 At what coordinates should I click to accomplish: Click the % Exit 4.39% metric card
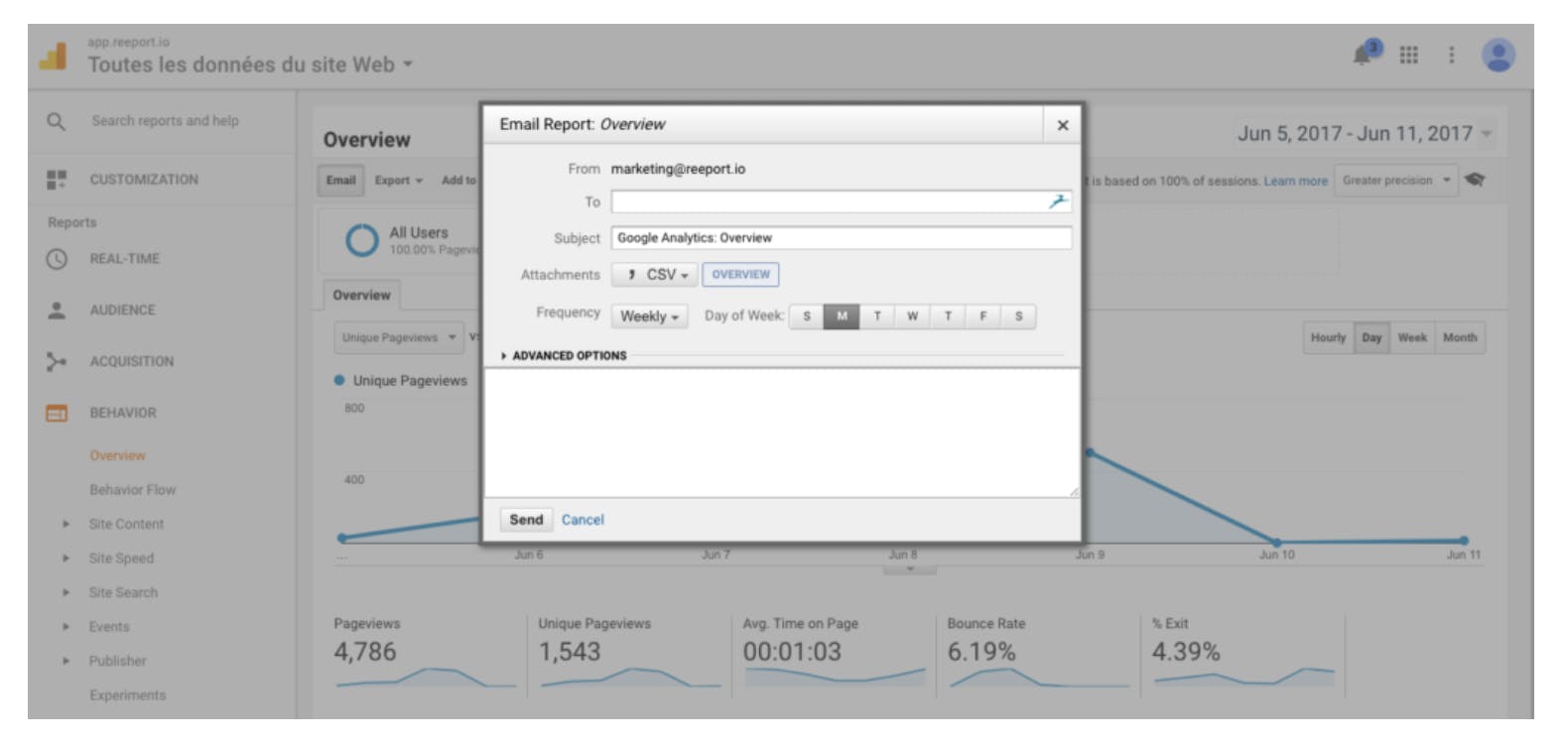[1242, 653]
